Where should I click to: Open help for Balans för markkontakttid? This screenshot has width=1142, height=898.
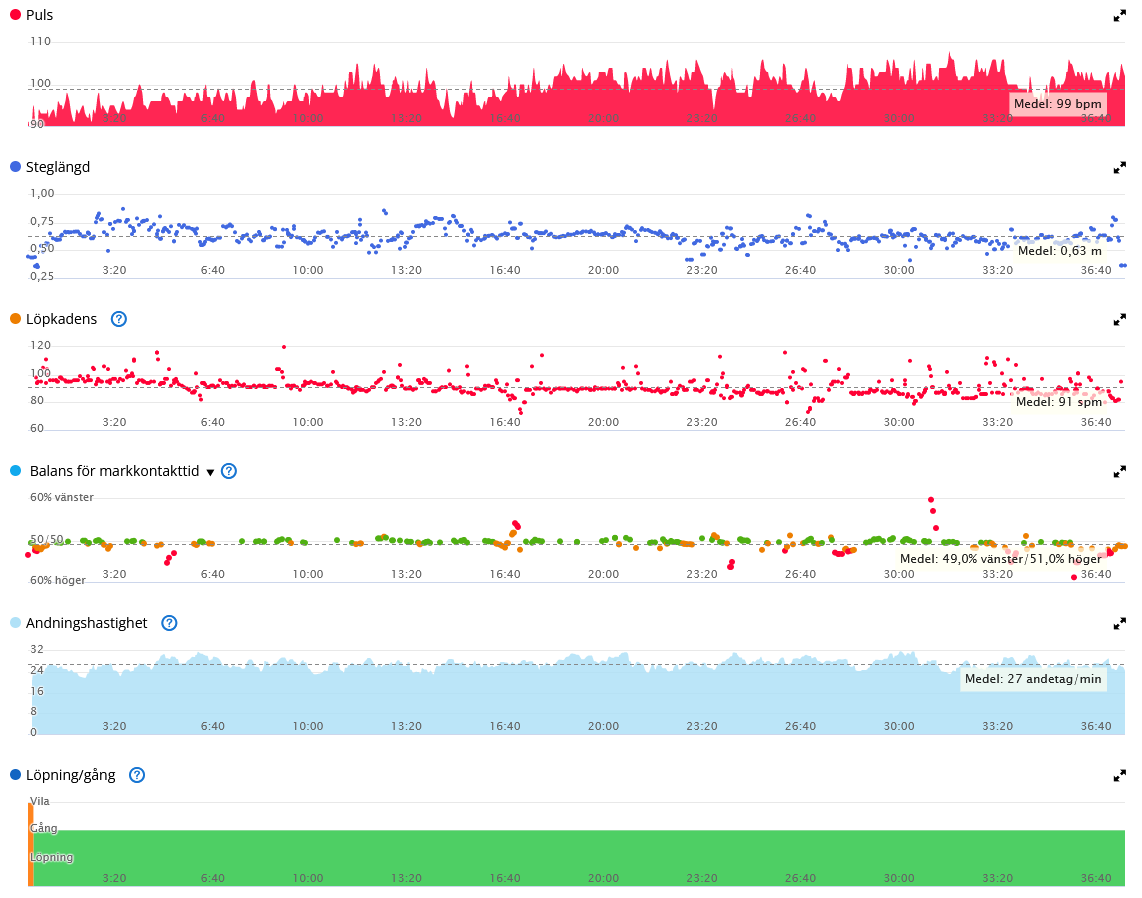[x=229, y=471]
